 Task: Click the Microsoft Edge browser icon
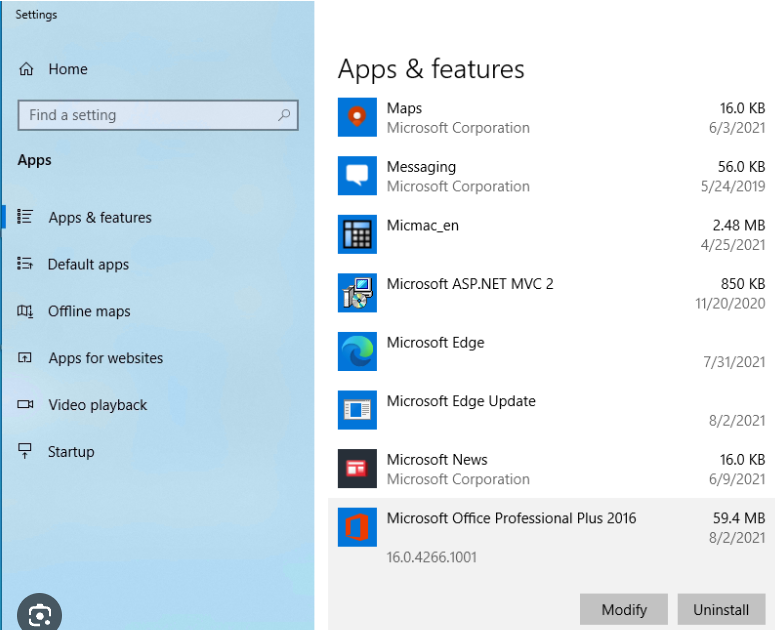(357, 351)
